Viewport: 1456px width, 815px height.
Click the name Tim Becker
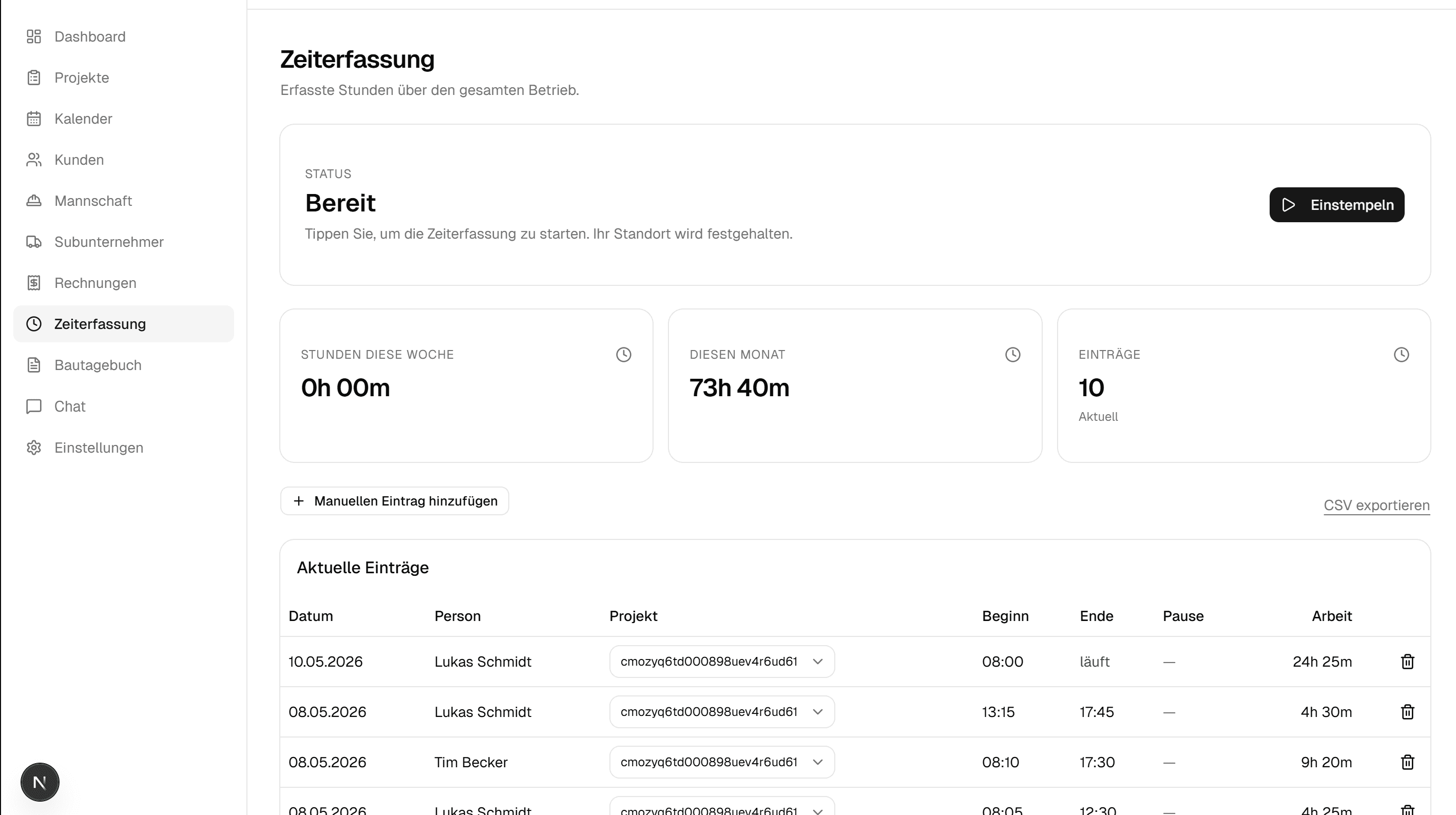[471, 762]
